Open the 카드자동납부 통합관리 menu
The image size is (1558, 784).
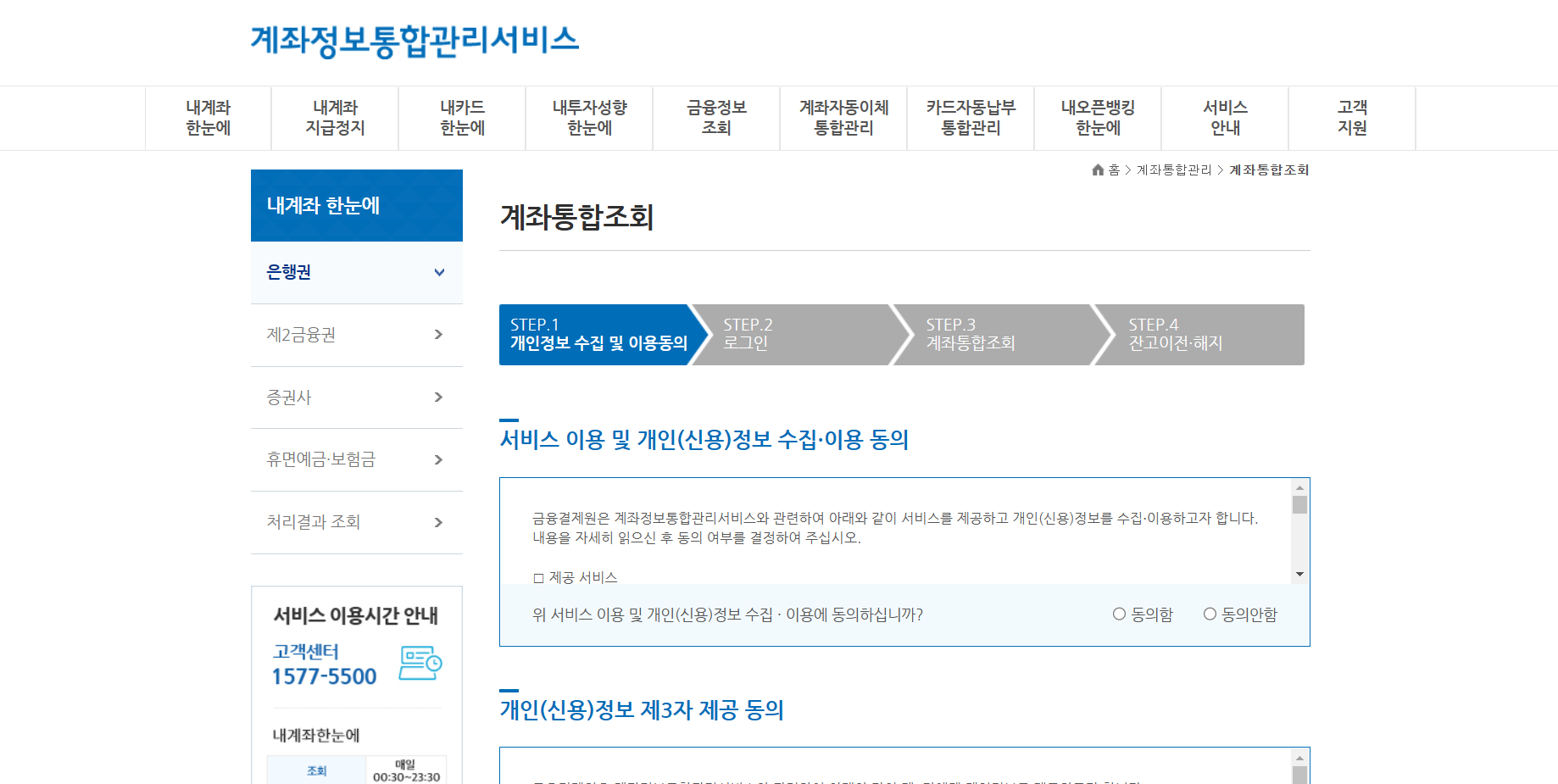(970, 118)
